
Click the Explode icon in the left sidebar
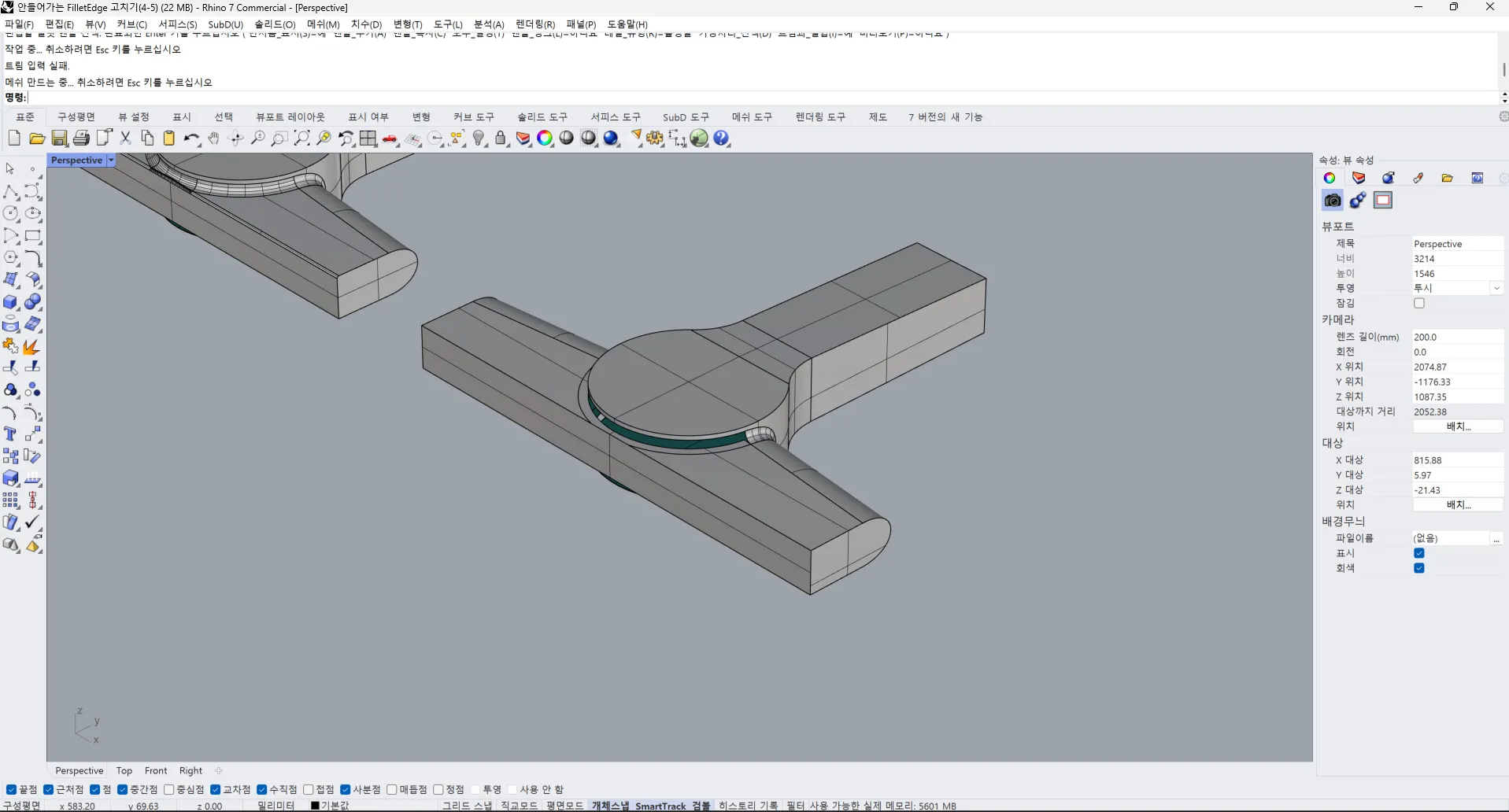(32, 346)
